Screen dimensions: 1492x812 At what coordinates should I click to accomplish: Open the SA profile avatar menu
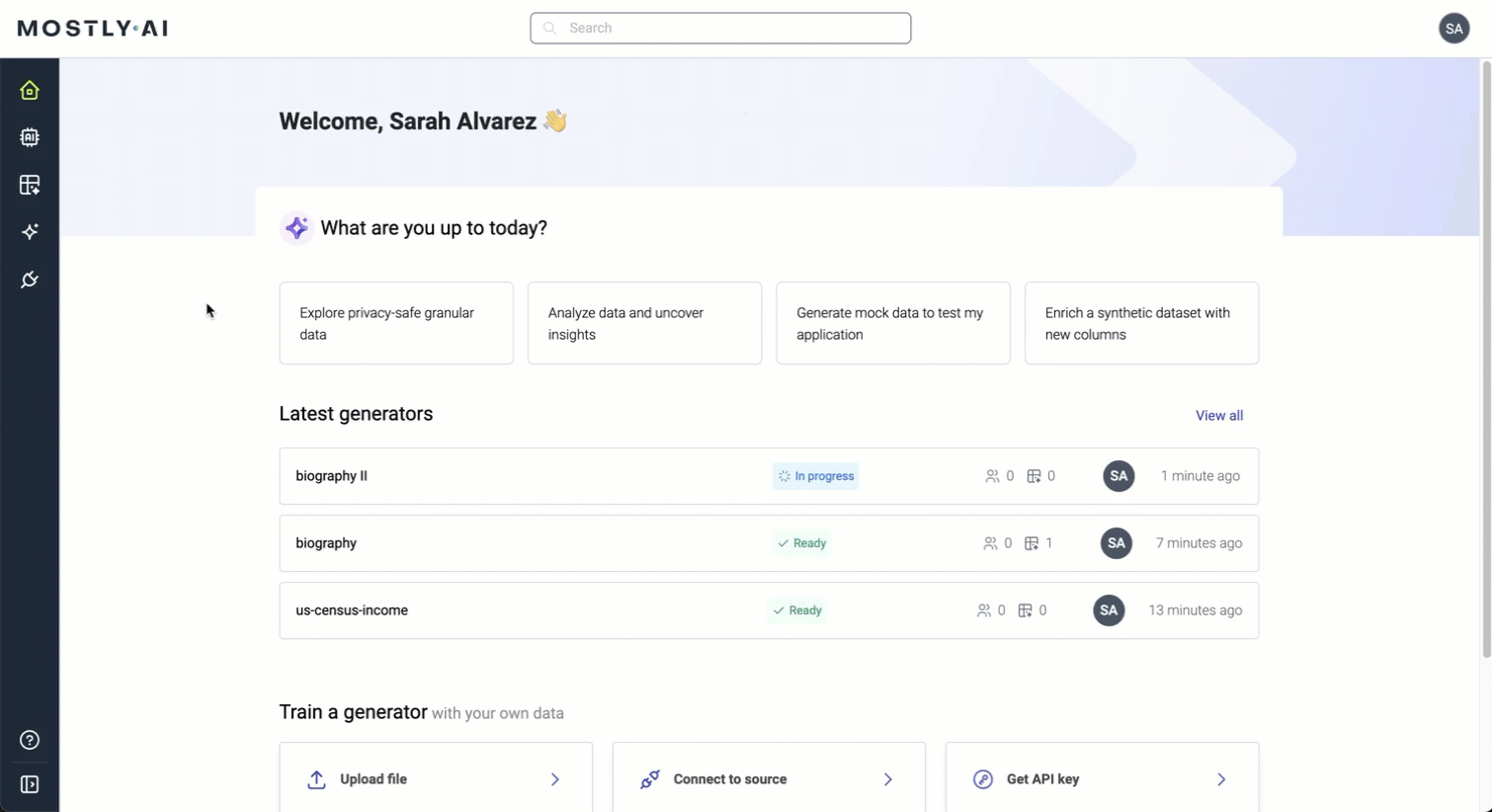pos(1453,28)
